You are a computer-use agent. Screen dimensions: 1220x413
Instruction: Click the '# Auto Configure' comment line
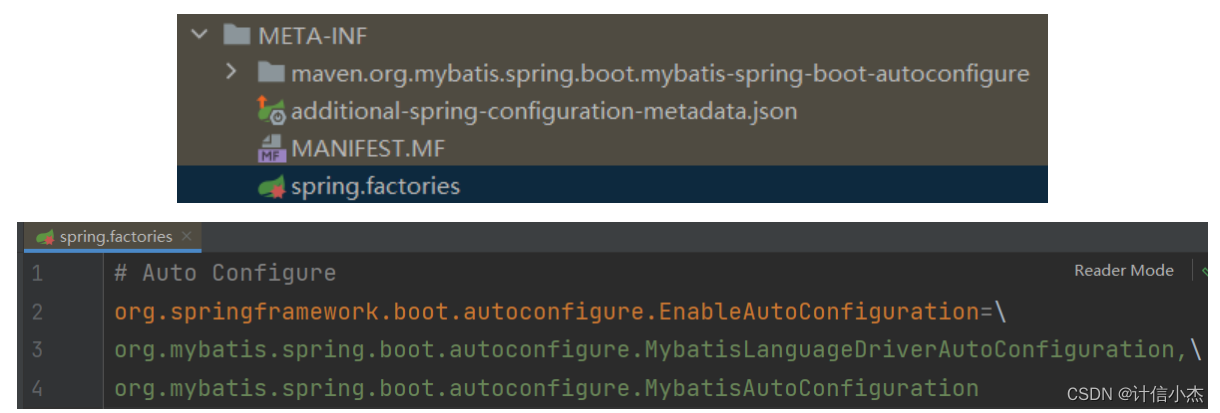(225, 273)
